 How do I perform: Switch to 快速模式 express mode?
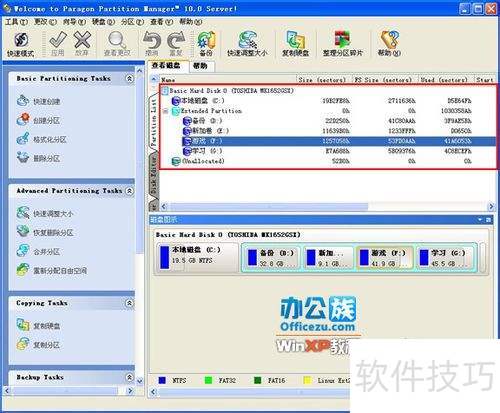(21, 44)
